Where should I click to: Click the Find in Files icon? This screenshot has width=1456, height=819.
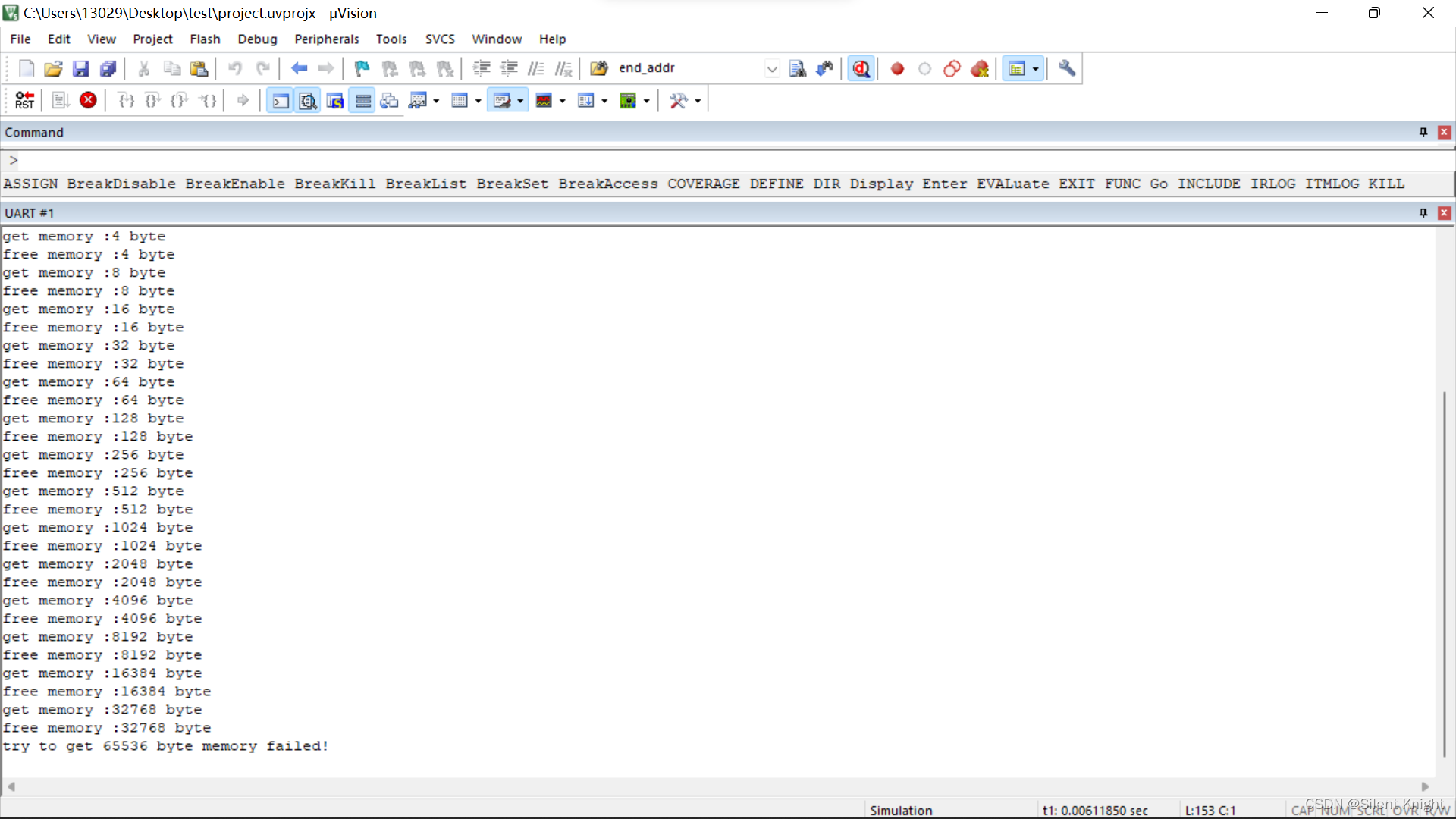tap(598, 68)
